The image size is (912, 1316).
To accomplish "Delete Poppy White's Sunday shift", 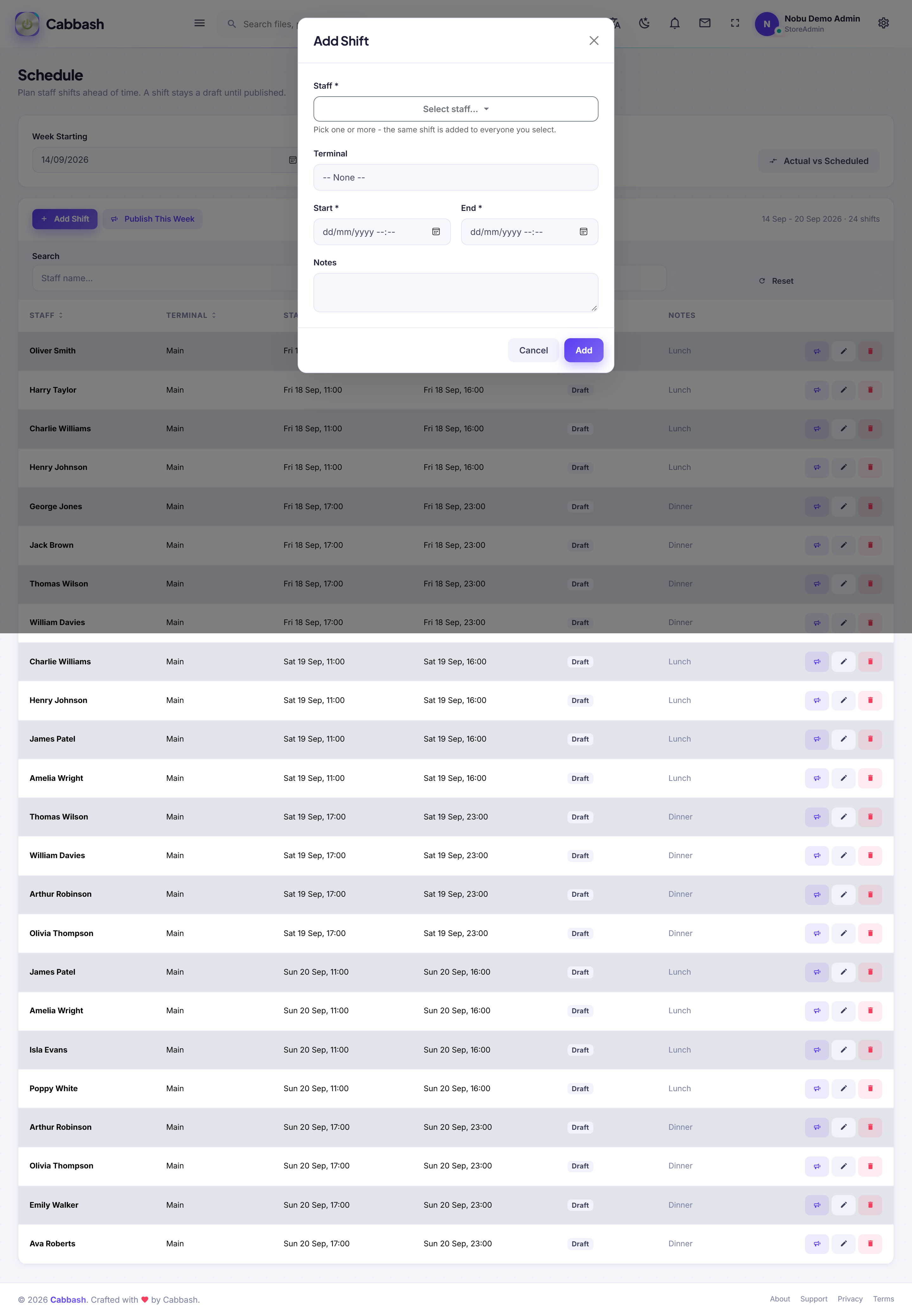I will point(870,1089).
